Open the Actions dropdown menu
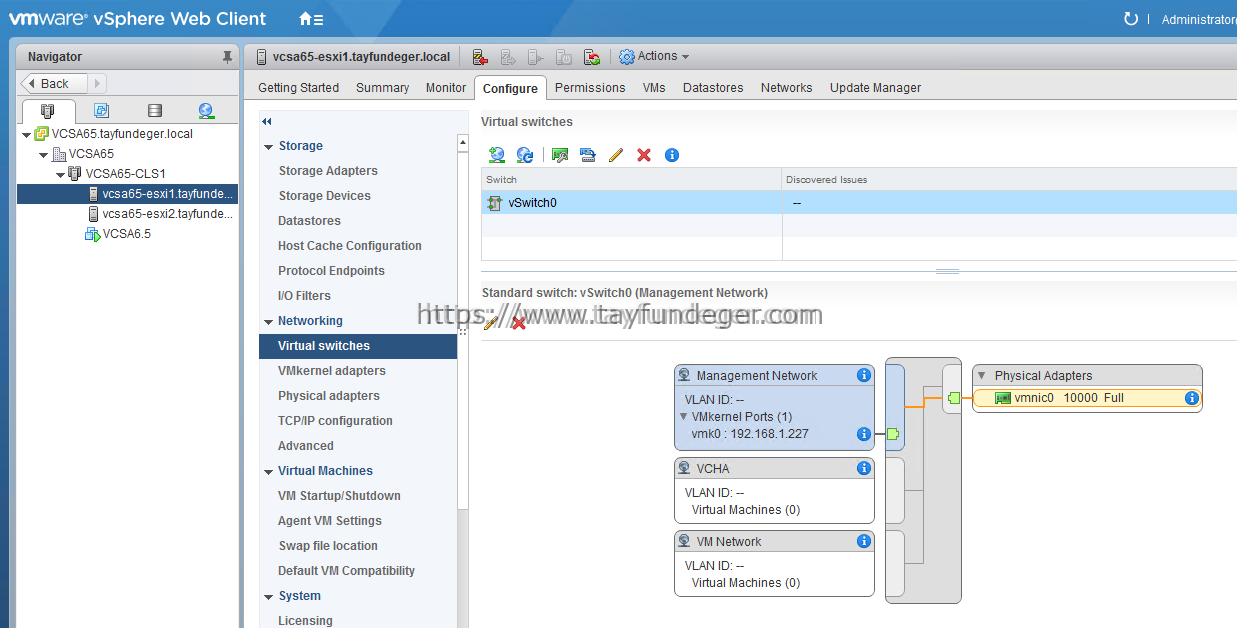This screenshot has width=1237, height=628. click(654, 57)
